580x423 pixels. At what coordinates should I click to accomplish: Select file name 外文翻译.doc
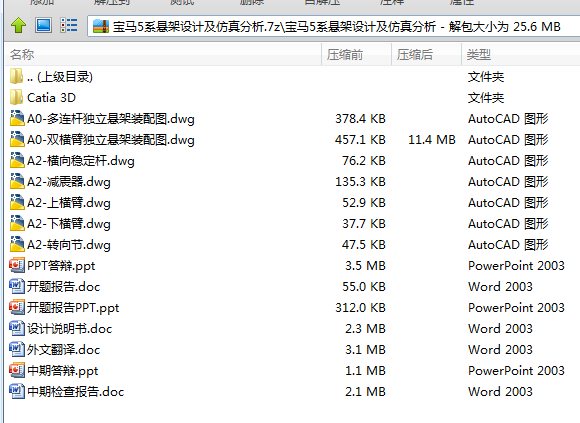(x=64, y=350)
